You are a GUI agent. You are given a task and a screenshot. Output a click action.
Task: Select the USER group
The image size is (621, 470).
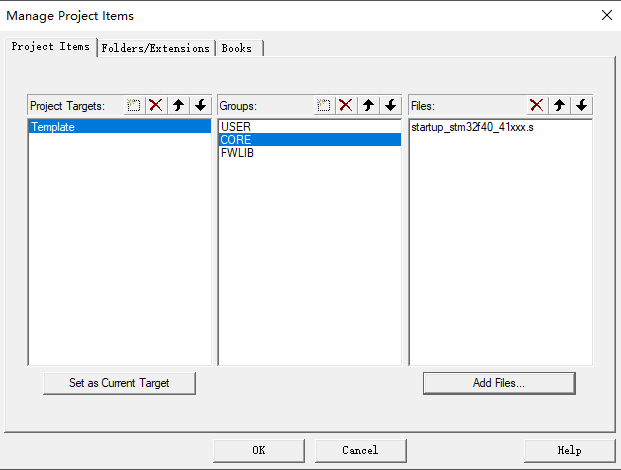tap(310, 127)
